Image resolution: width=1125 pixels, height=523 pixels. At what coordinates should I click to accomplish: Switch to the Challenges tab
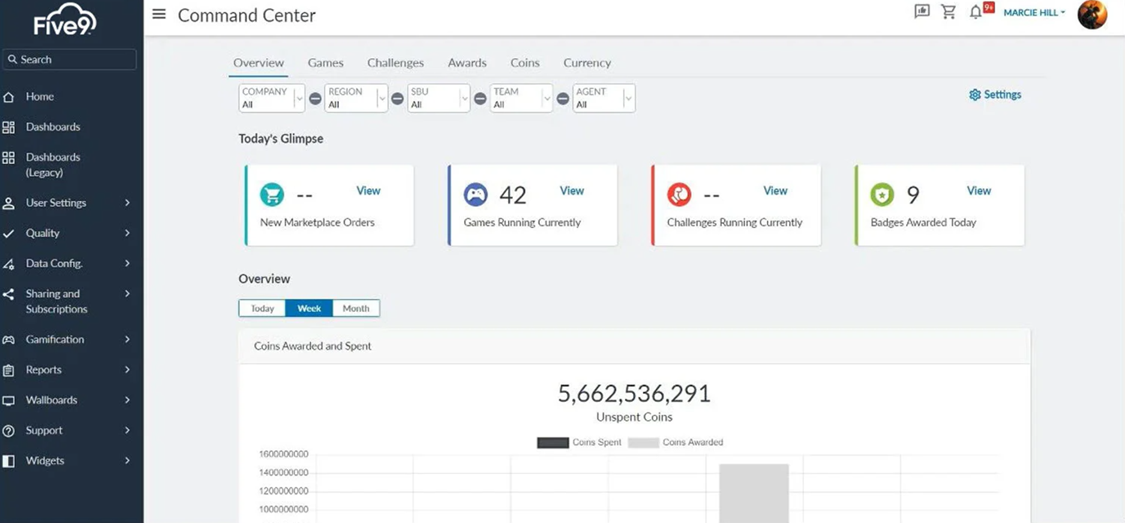pos(395,63)
